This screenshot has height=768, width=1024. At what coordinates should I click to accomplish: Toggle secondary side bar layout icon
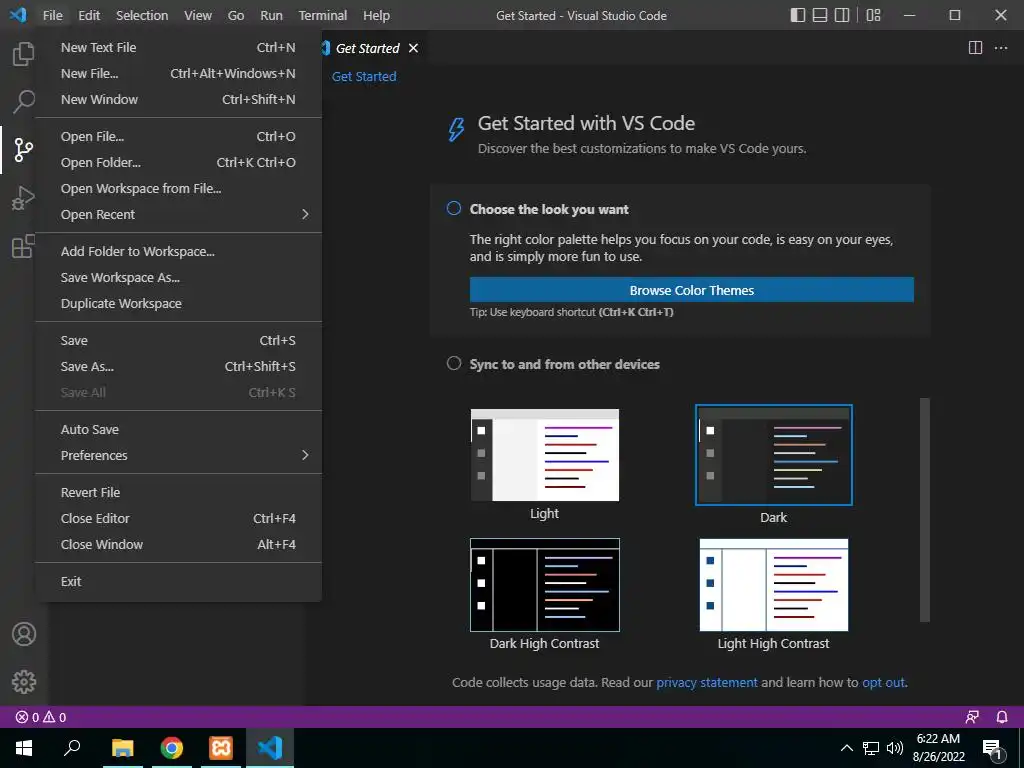click(842, 15)
